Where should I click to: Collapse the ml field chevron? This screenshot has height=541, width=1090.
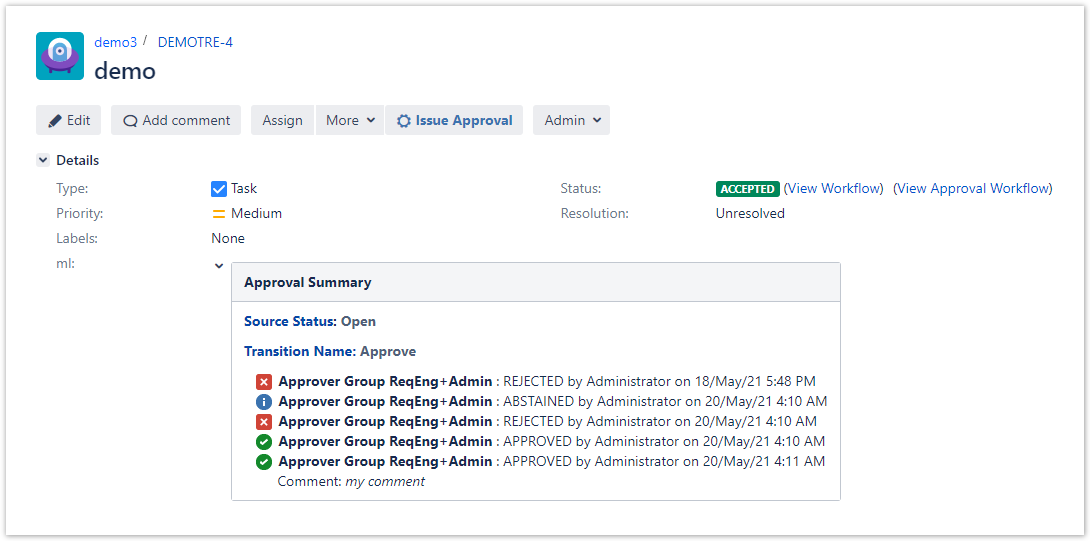[x=219, y=266]
